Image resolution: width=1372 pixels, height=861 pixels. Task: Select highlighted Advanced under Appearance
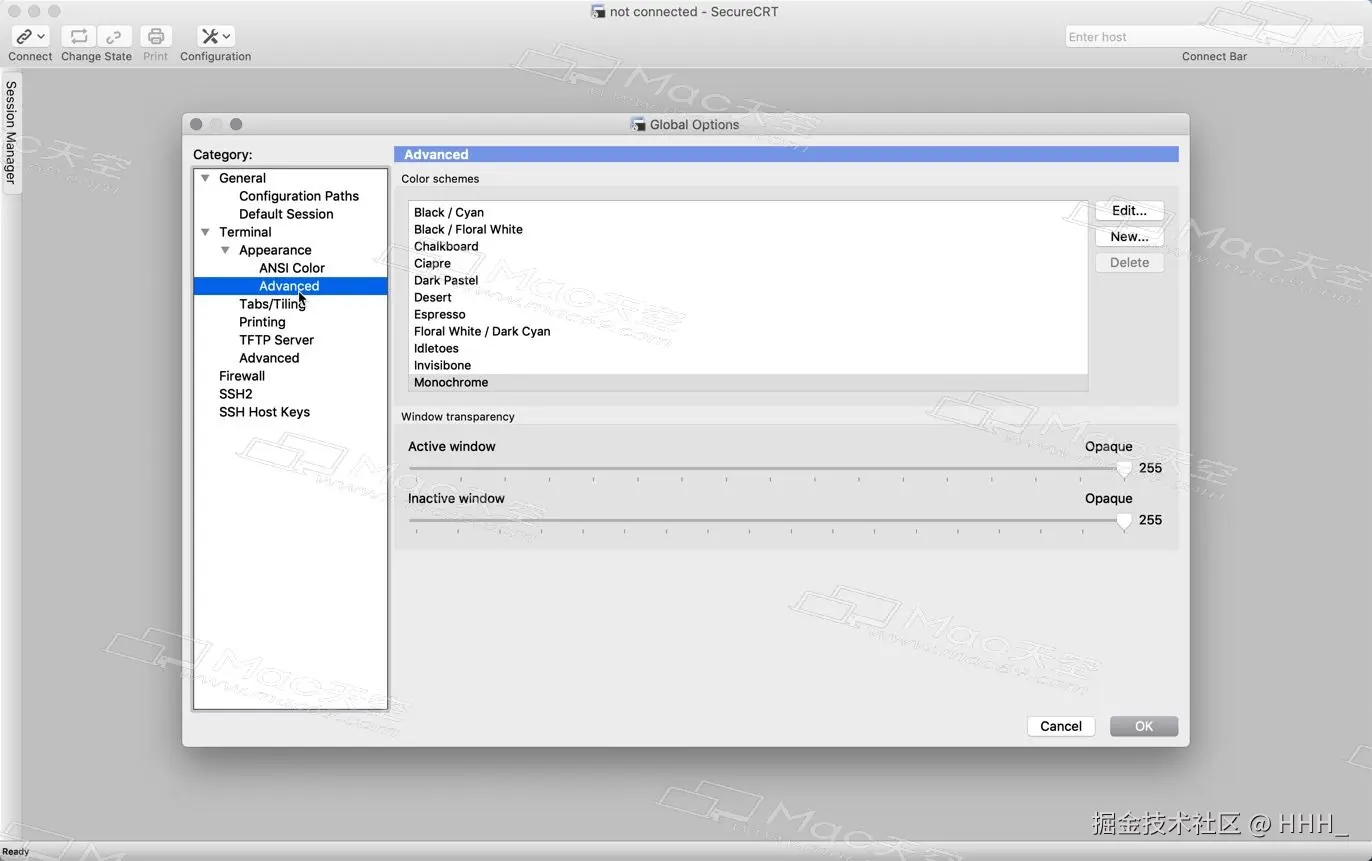point(290,286)
